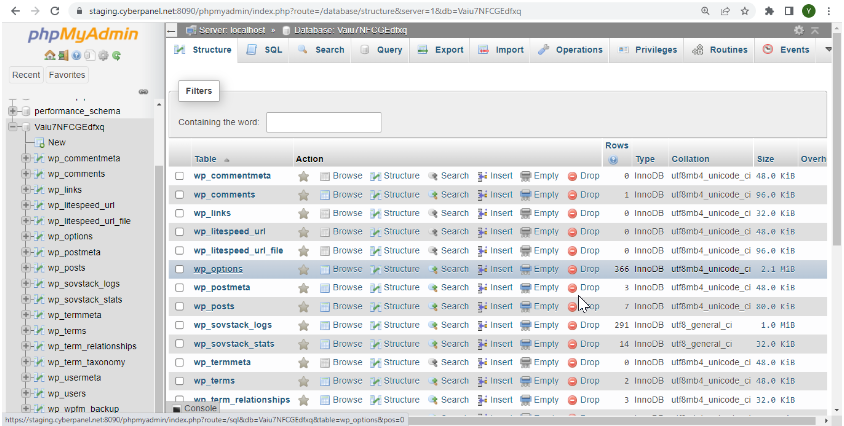The image size is (844, 426).
Task: Favorite star for wp_posts table
Action: 304,306
